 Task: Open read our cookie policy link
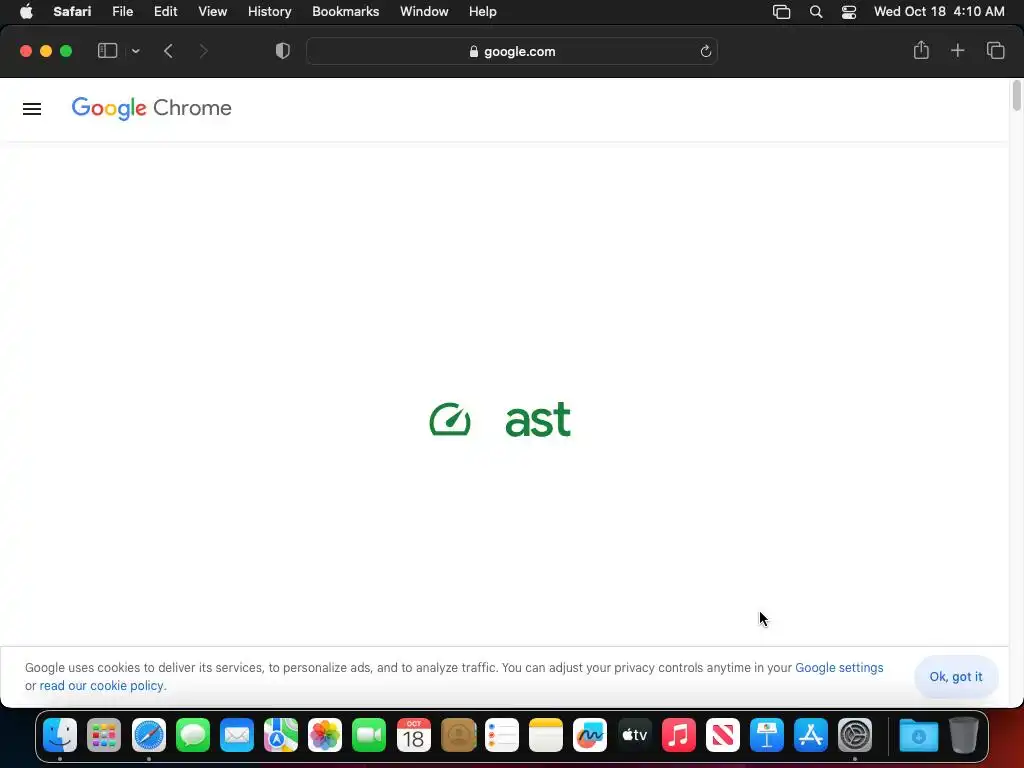click(101, 686)
